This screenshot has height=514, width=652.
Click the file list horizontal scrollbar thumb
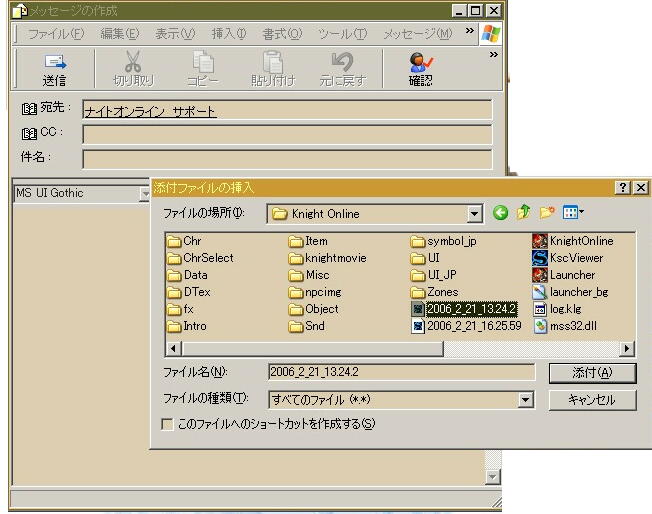312,348
